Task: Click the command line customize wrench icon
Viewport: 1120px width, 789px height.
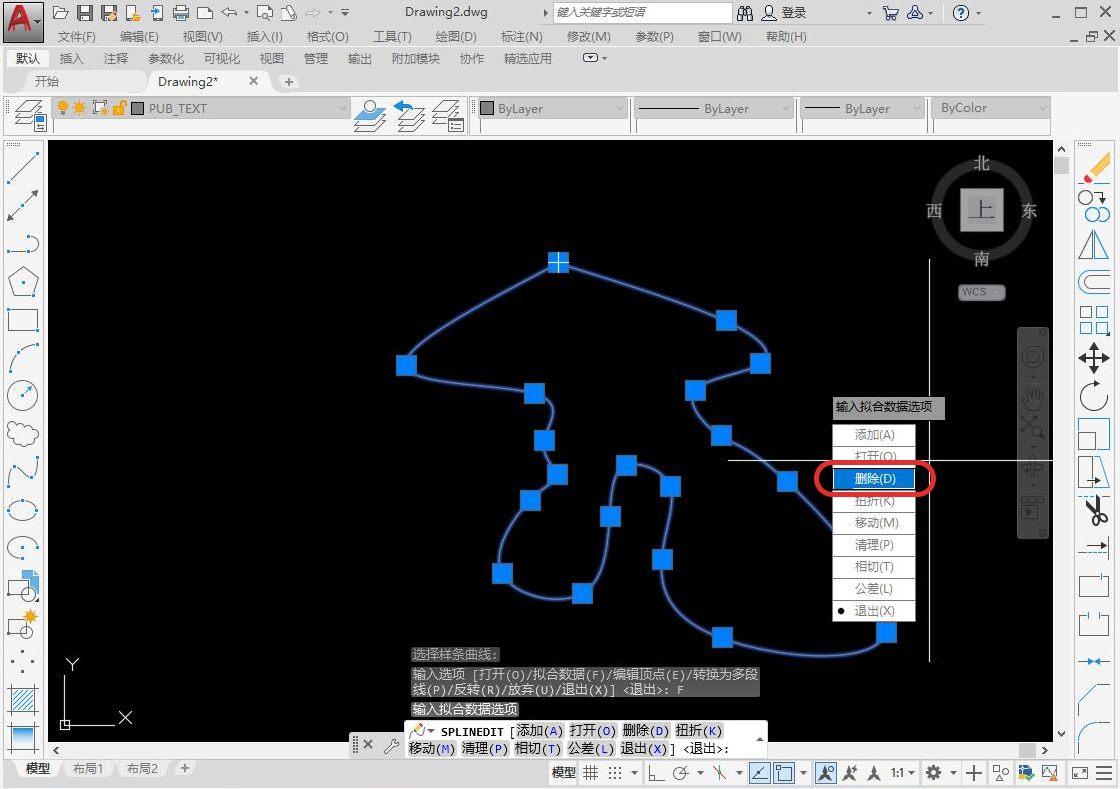Action: click(x=391, y=746)
